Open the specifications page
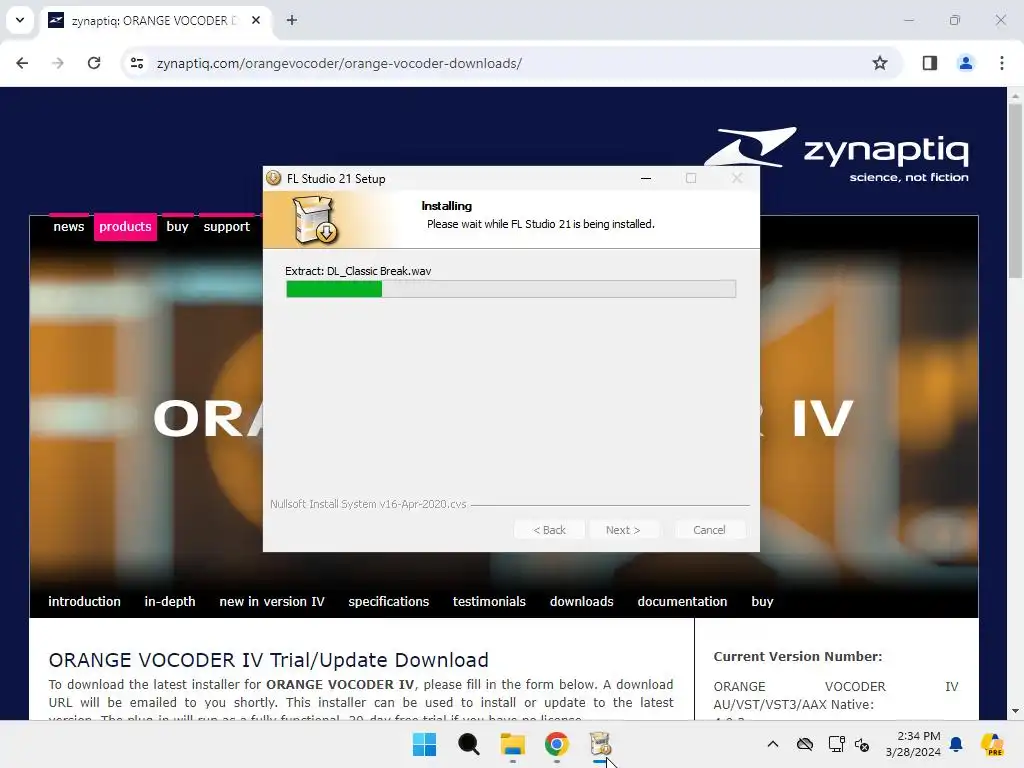 point(389,601)
